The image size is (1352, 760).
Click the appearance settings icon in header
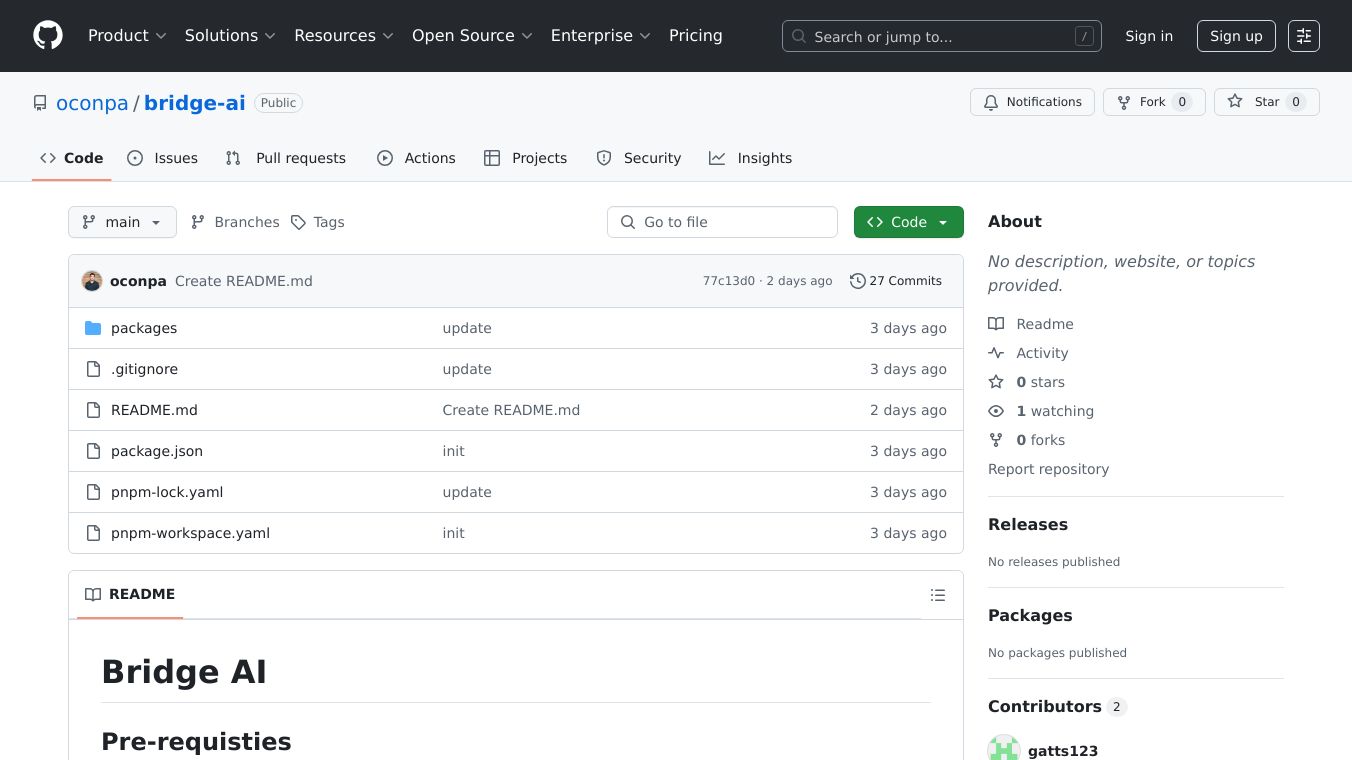pyautogui.click(x=1303, y=36)
